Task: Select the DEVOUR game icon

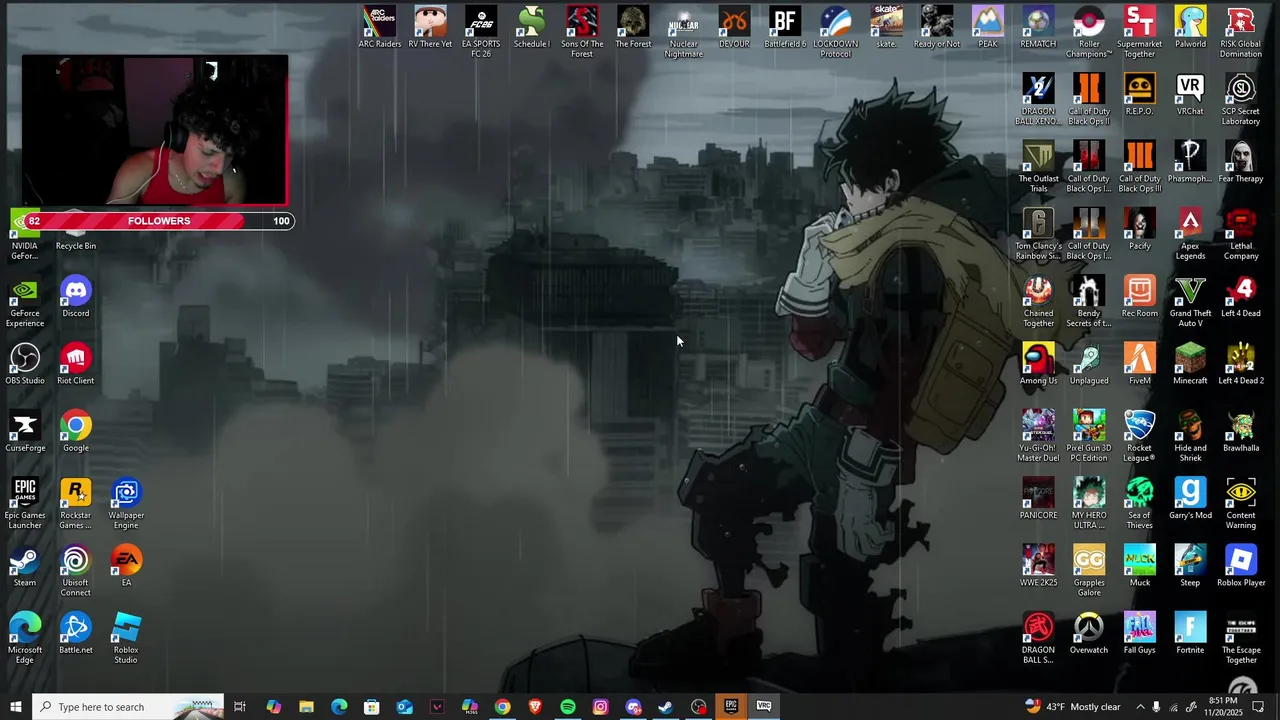Action: (734, 28)
